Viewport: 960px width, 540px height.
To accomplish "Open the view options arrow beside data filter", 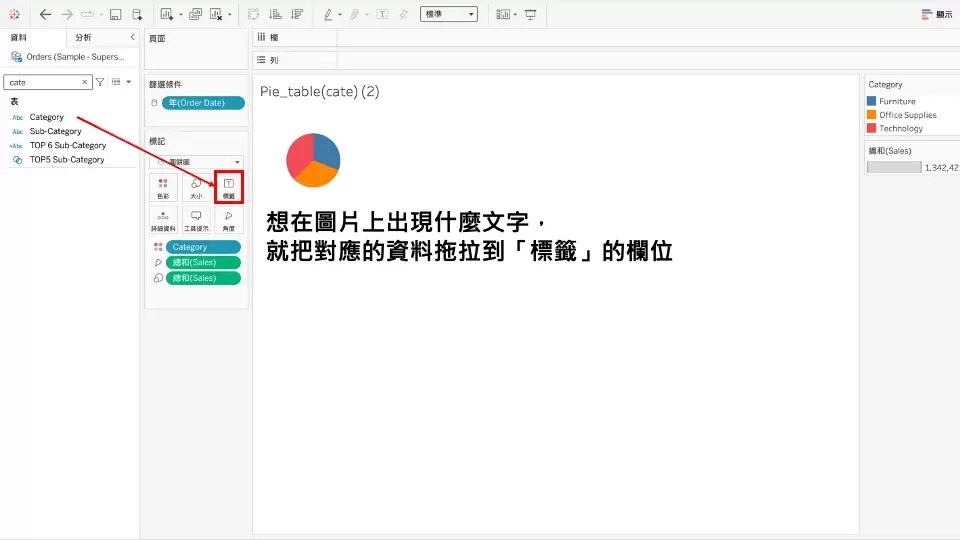I will (x=129, y=82).
